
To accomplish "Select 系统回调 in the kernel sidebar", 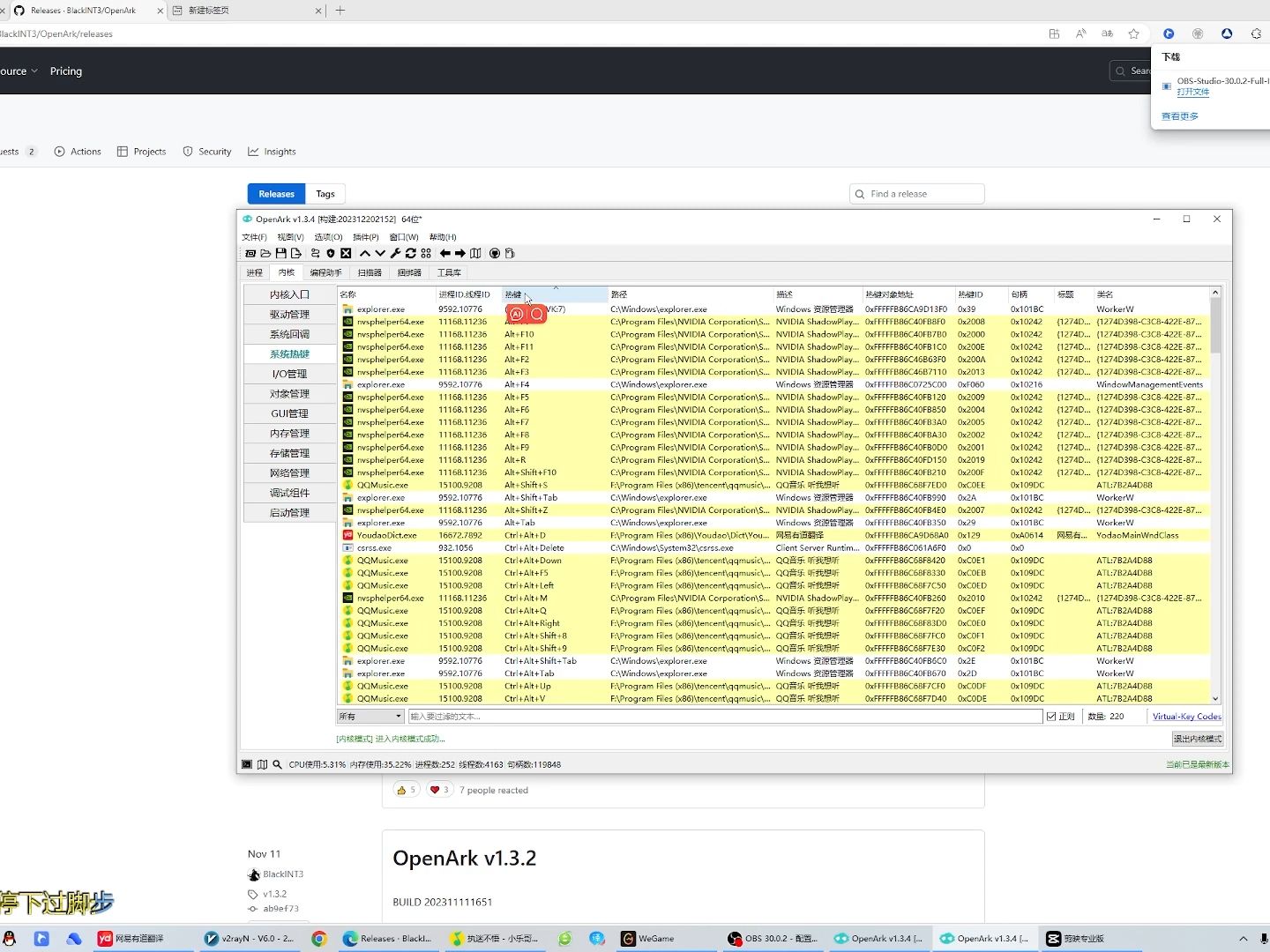I will pos(289,334).
